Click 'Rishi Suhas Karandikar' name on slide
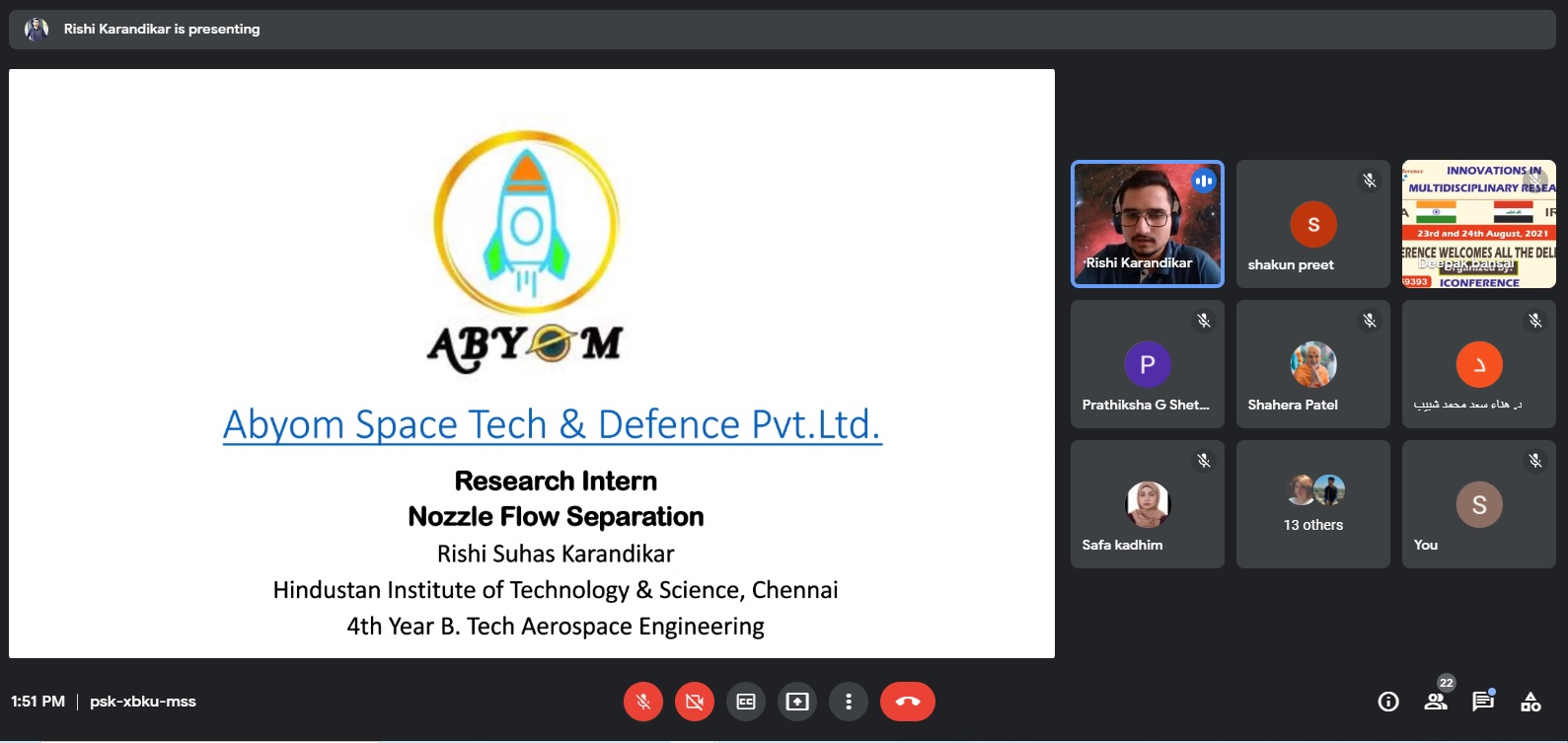 [556, 554]
